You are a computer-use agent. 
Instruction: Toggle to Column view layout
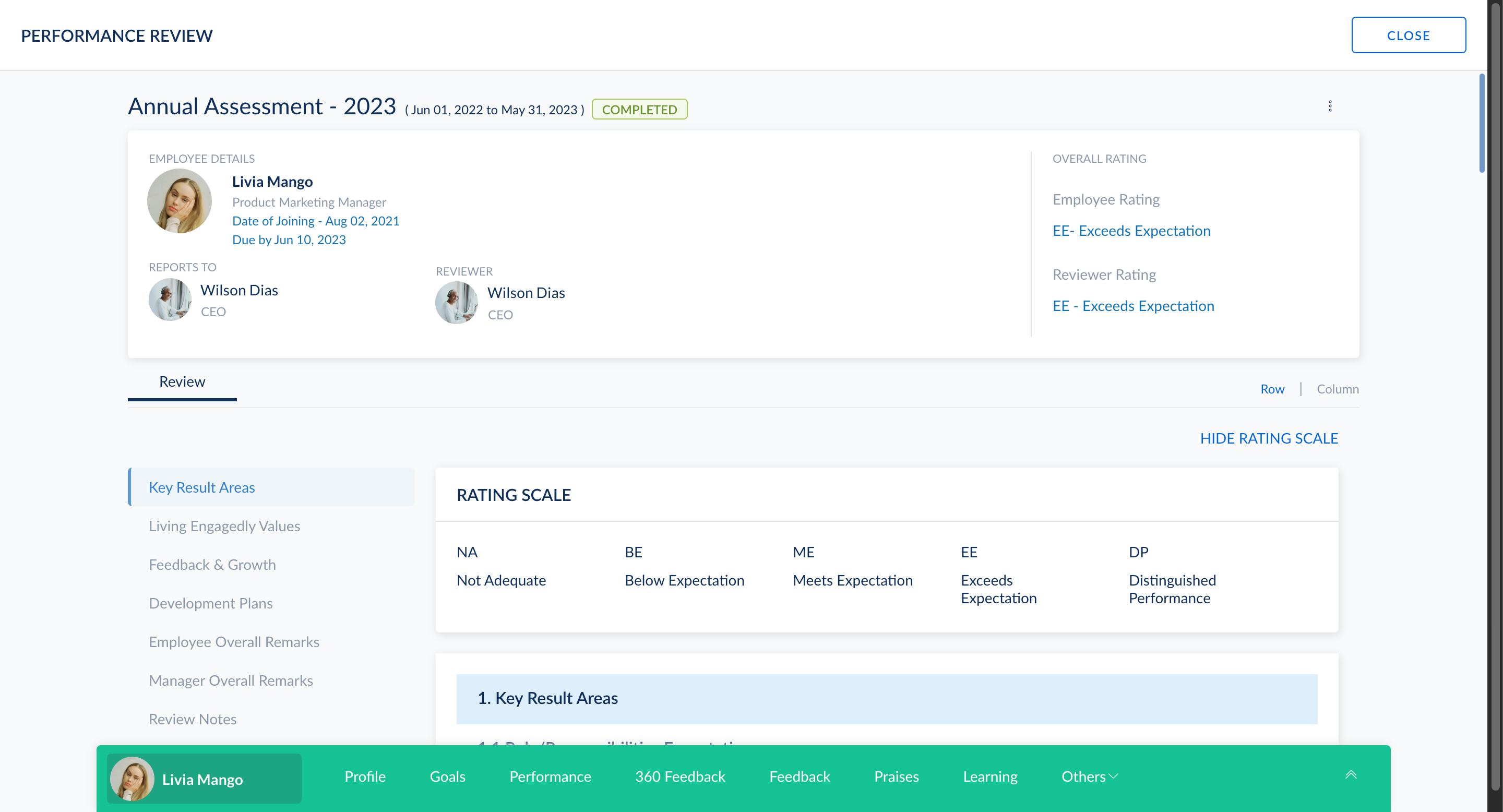(x=1337, y=389)
